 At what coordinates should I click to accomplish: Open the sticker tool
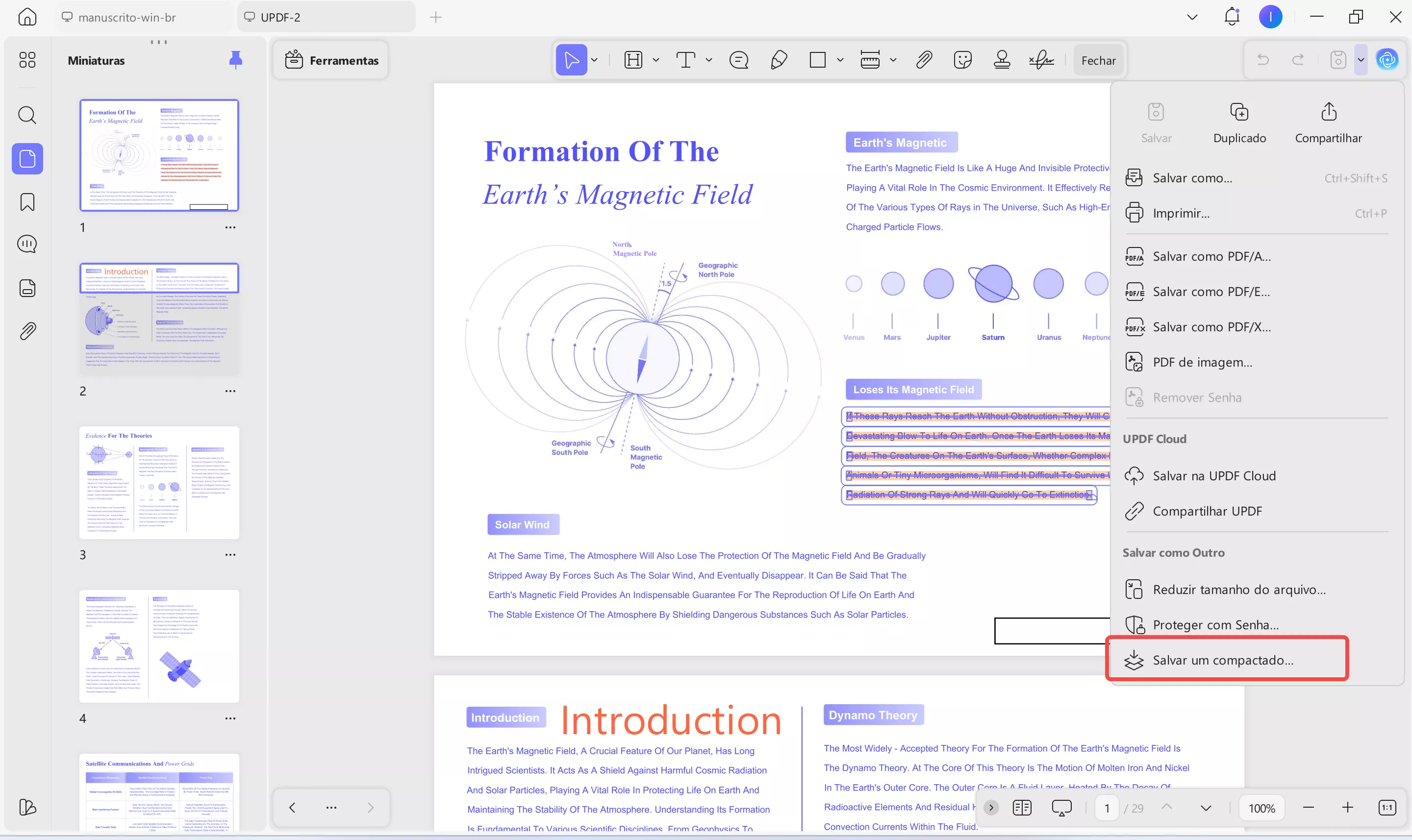click(x=962, y=60)
